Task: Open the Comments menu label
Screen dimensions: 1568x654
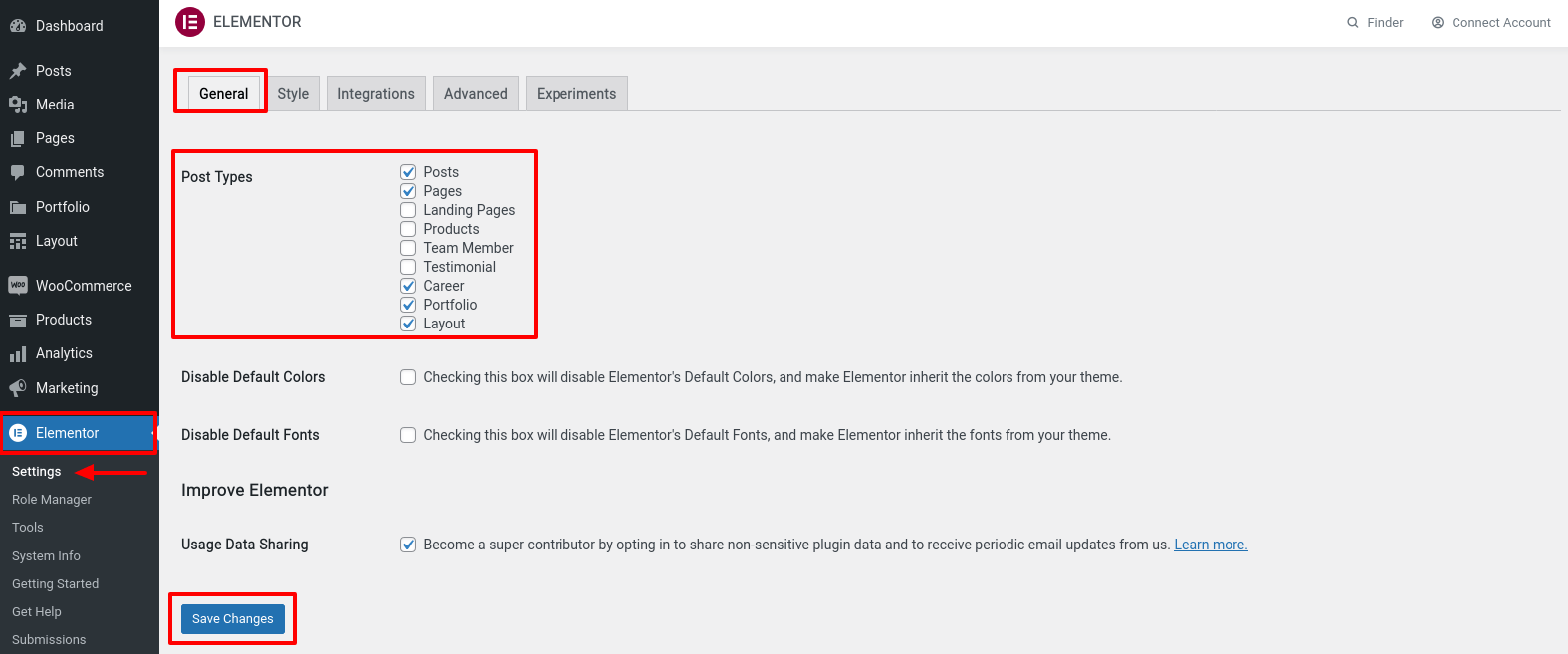Action: tap(70, 172)
